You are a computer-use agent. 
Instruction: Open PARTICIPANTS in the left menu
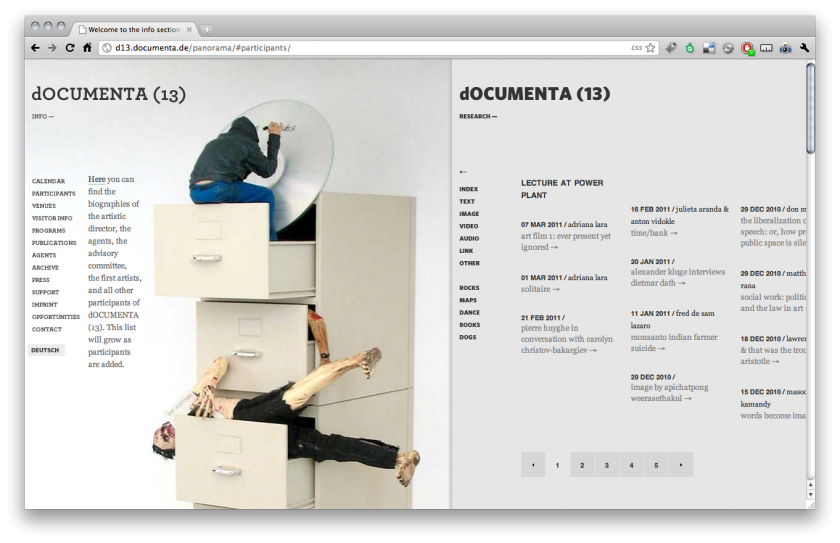54,193
